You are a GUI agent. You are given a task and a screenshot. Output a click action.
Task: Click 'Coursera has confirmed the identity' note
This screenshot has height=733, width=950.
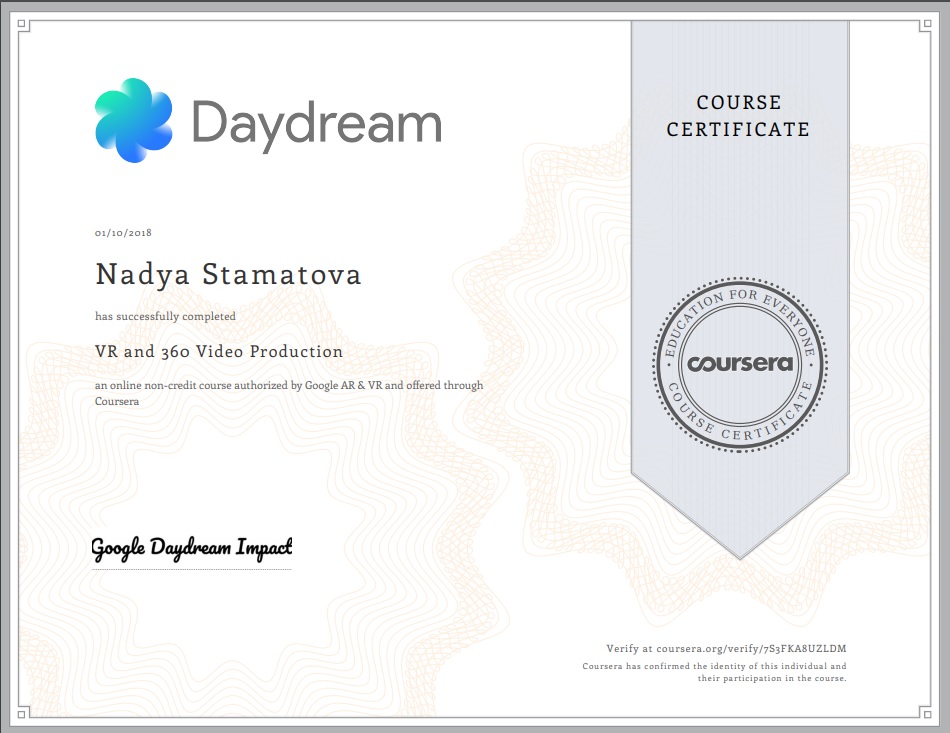(x=714, y=666)
